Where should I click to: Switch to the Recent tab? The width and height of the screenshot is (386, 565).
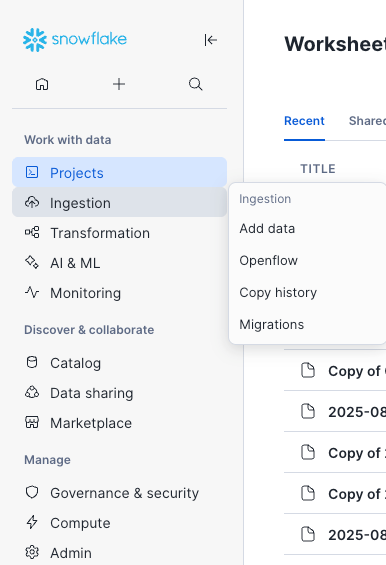(304, 121)
